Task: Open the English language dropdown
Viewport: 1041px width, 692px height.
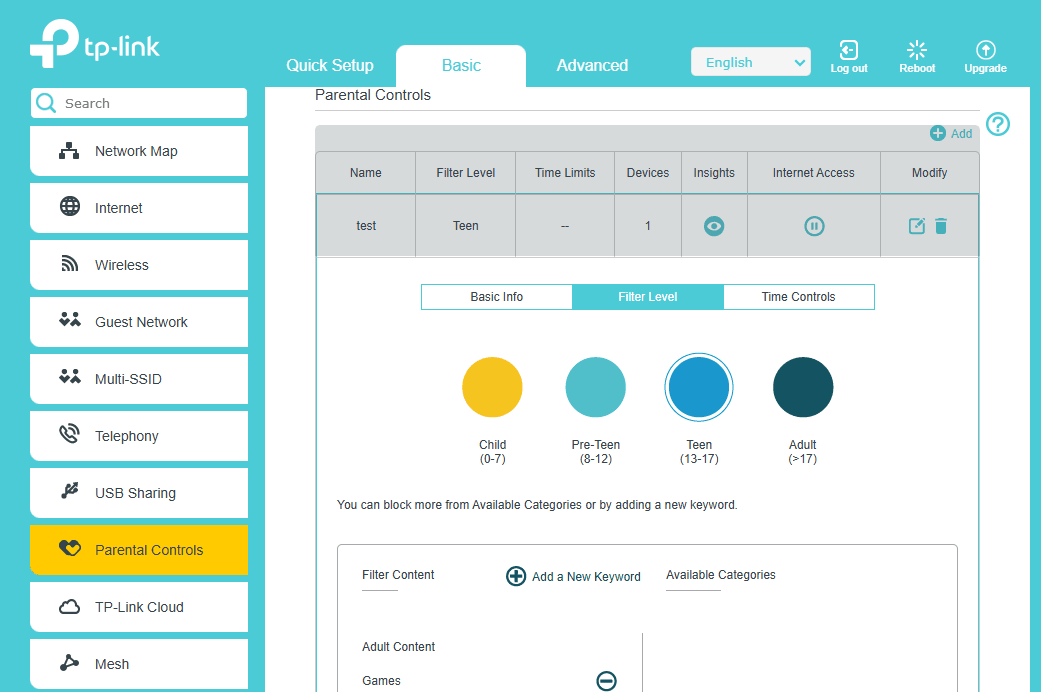Action: pos(750,62)
